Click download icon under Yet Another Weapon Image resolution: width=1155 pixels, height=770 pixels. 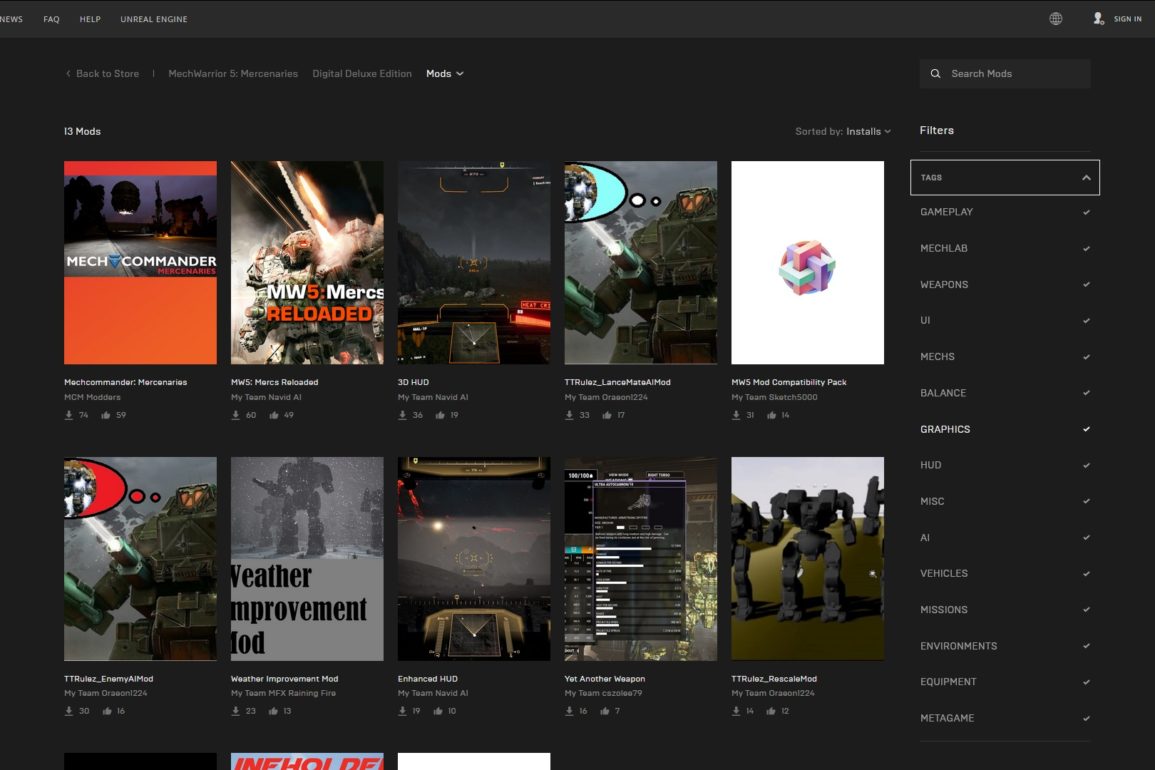(569, 711)
